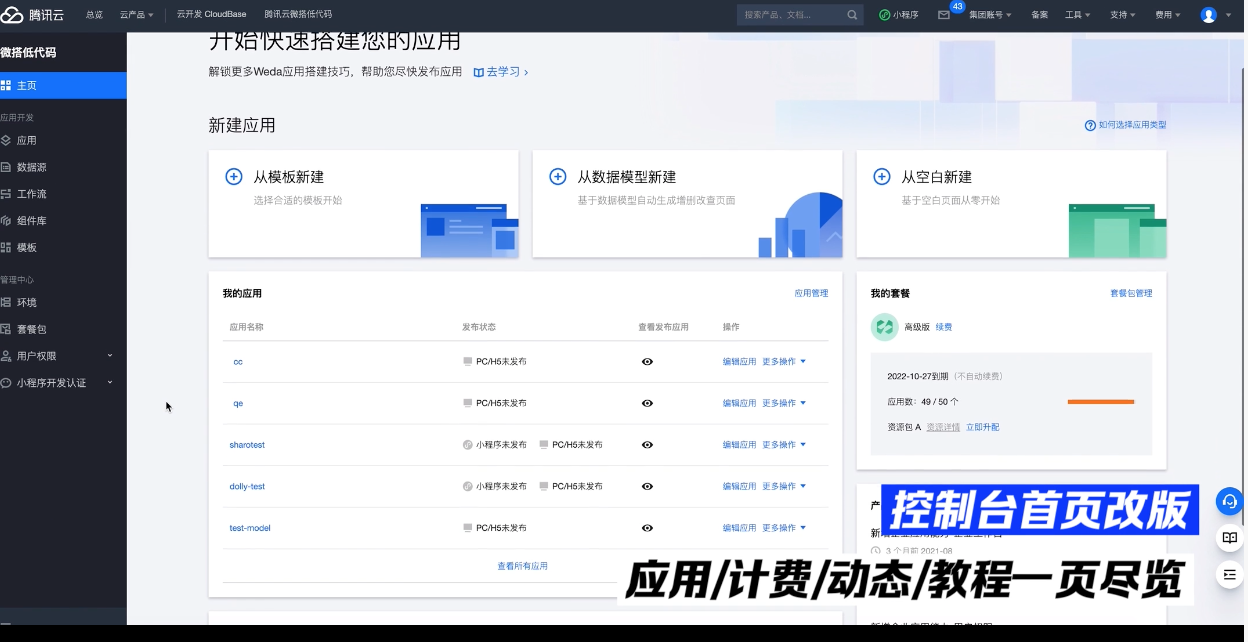Open the customer service headset button

point(1230,501)
